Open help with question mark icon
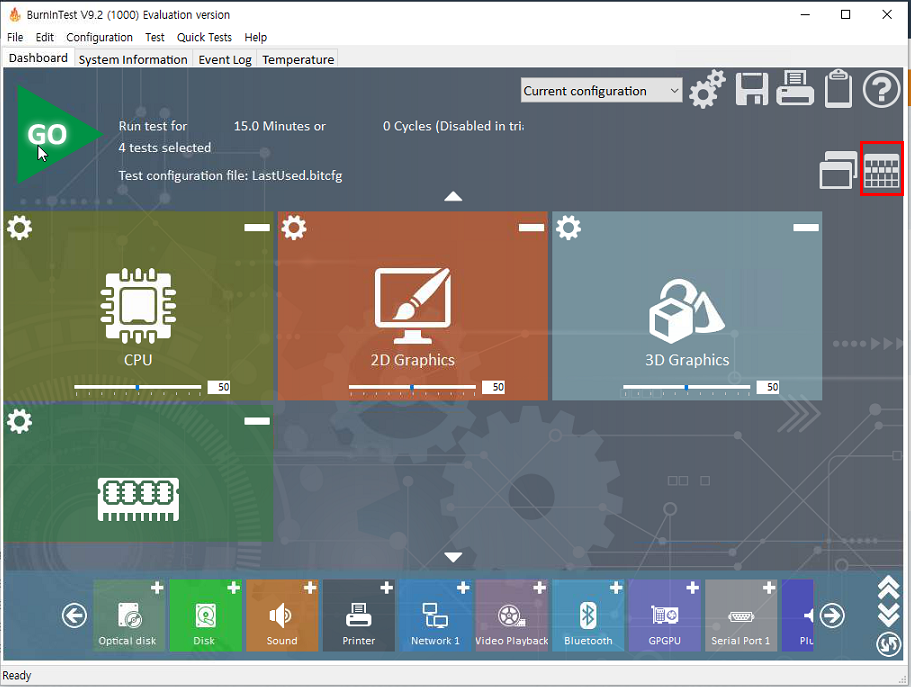The height and width of the screenshot is (687, 911). (881, 89)
